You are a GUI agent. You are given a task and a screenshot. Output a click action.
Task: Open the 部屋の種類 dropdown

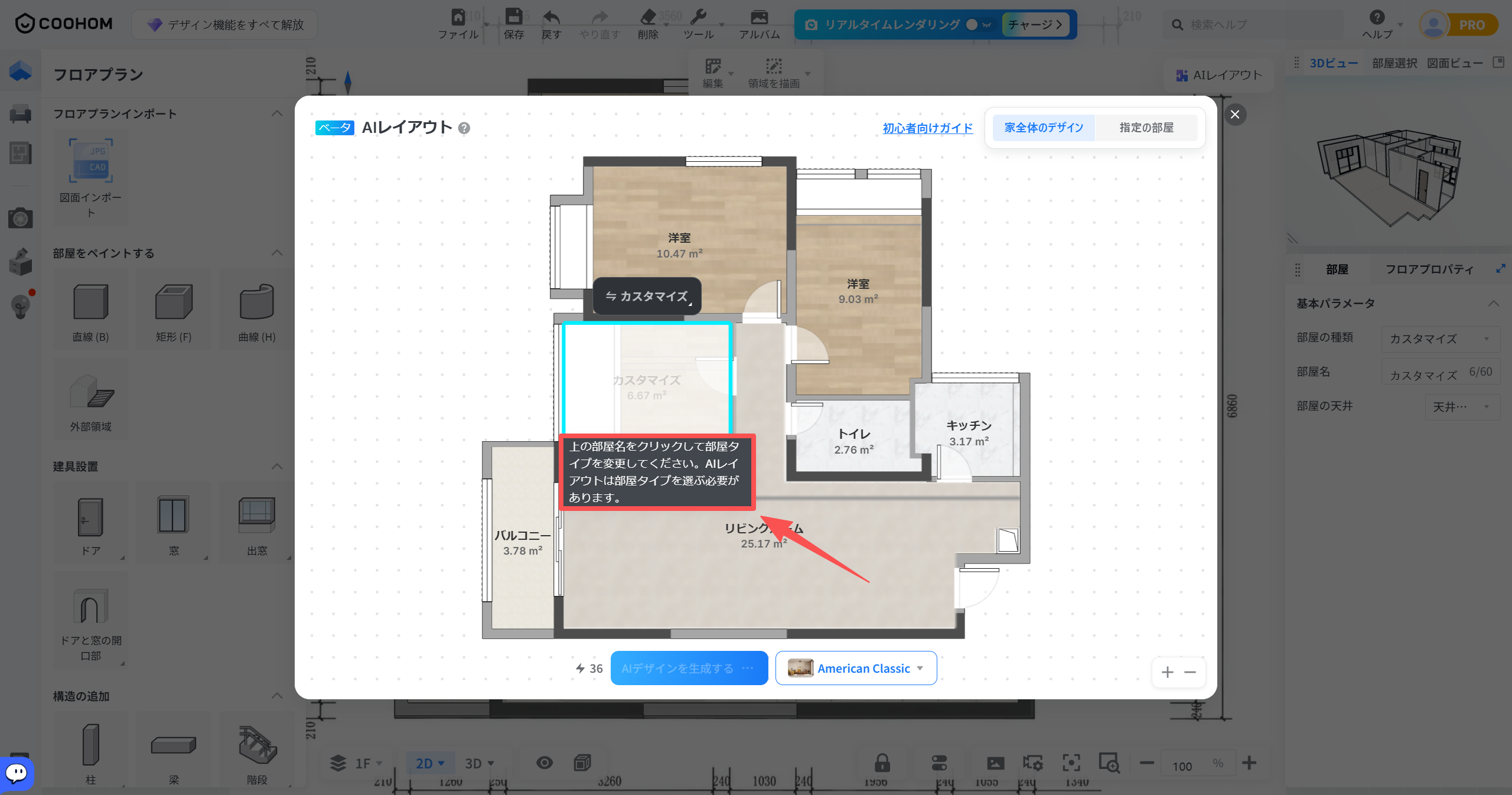1441,338
